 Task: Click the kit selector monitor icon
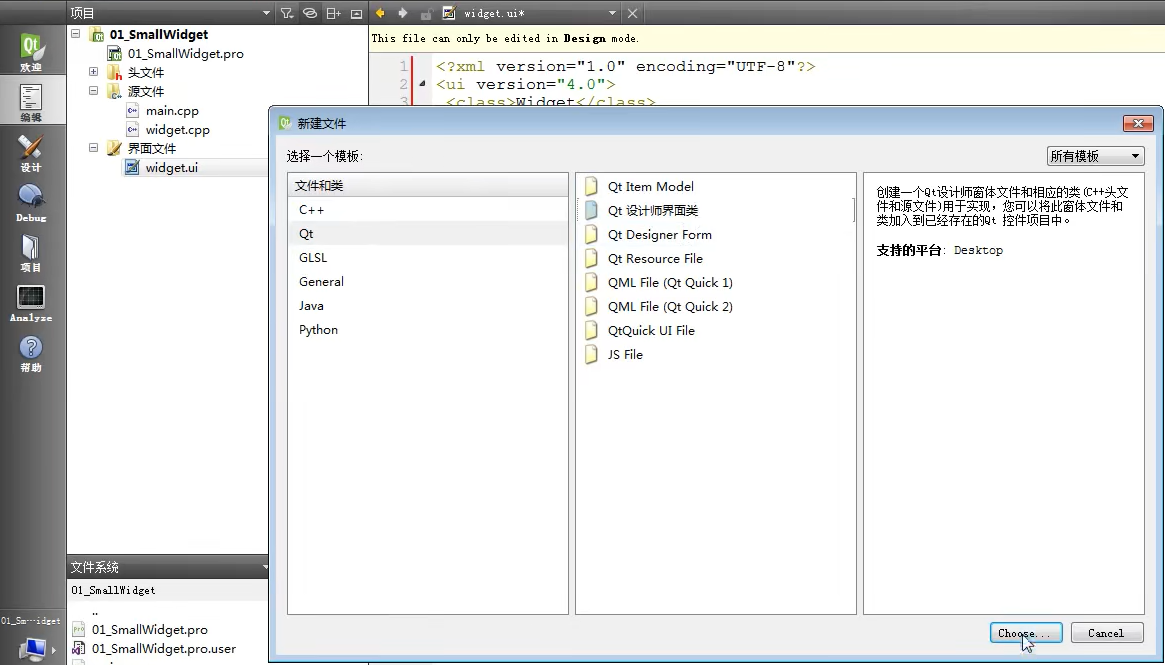click(34, 649)
